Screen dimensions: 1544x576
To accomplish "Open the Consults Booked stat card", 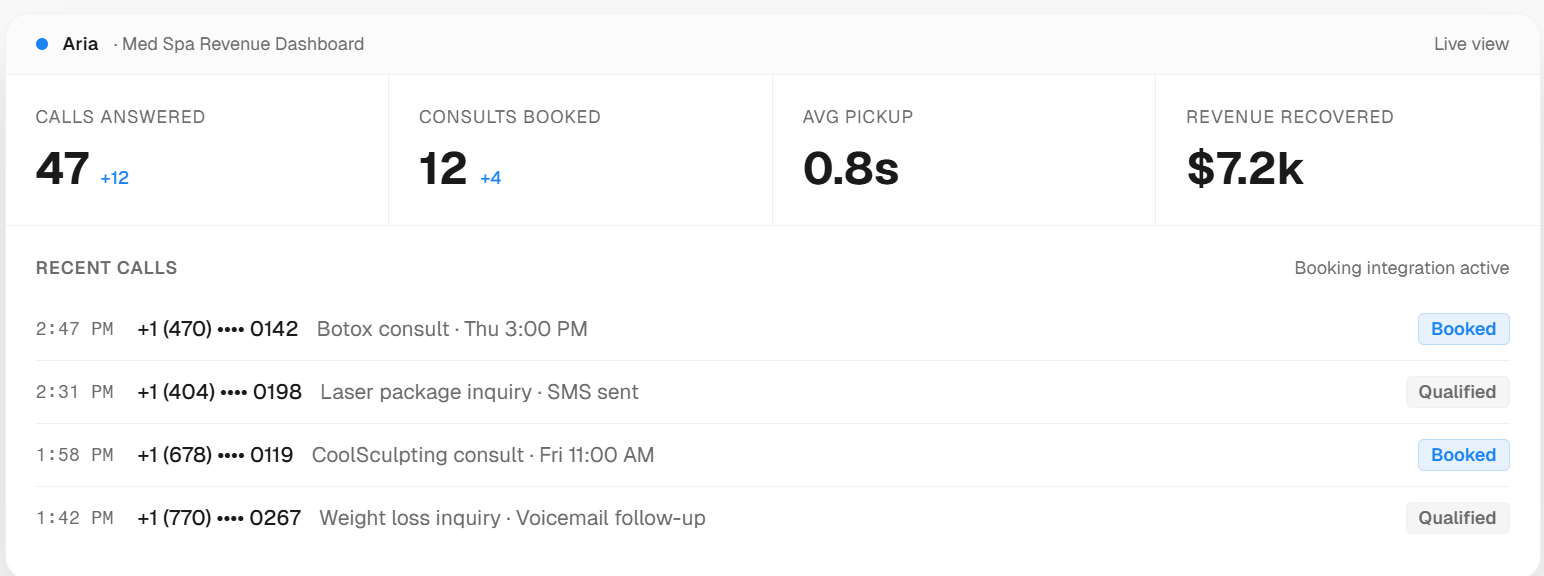I will click(x=580, y=150).
